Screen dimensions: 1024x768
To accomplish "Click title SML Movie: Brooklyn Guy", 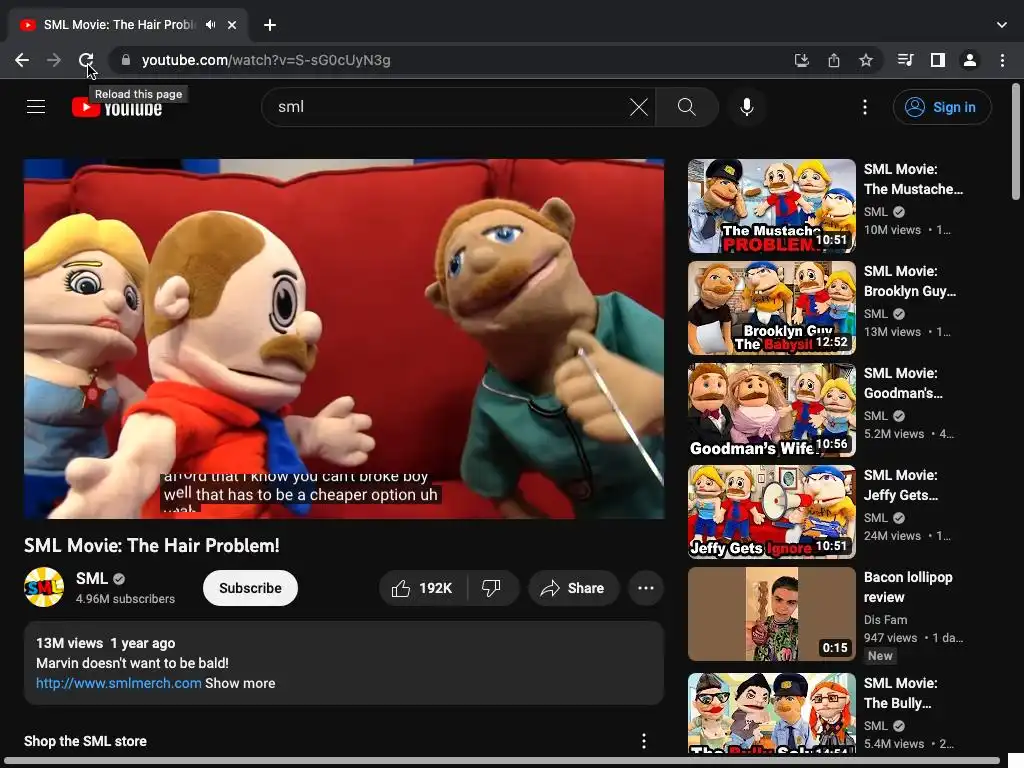I will tap(910, 281).
